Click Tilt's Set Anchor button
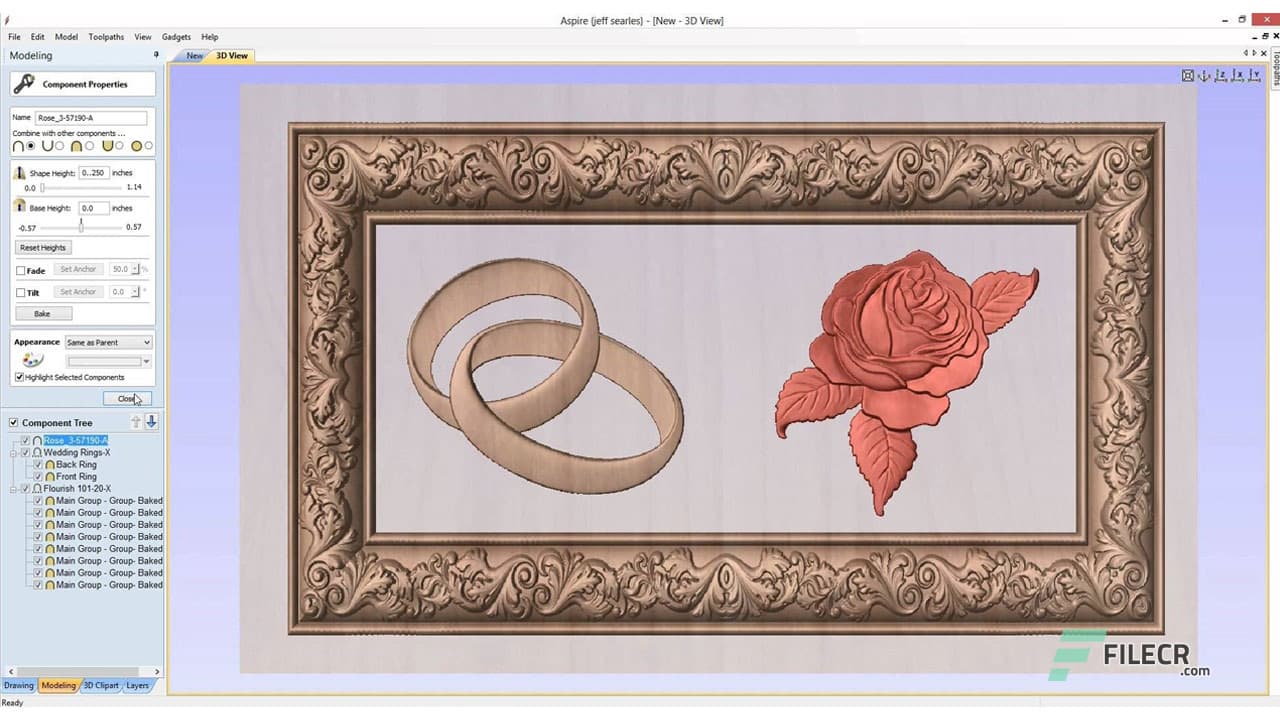Viewport: 1280px width, 720px height. point(78,292)
